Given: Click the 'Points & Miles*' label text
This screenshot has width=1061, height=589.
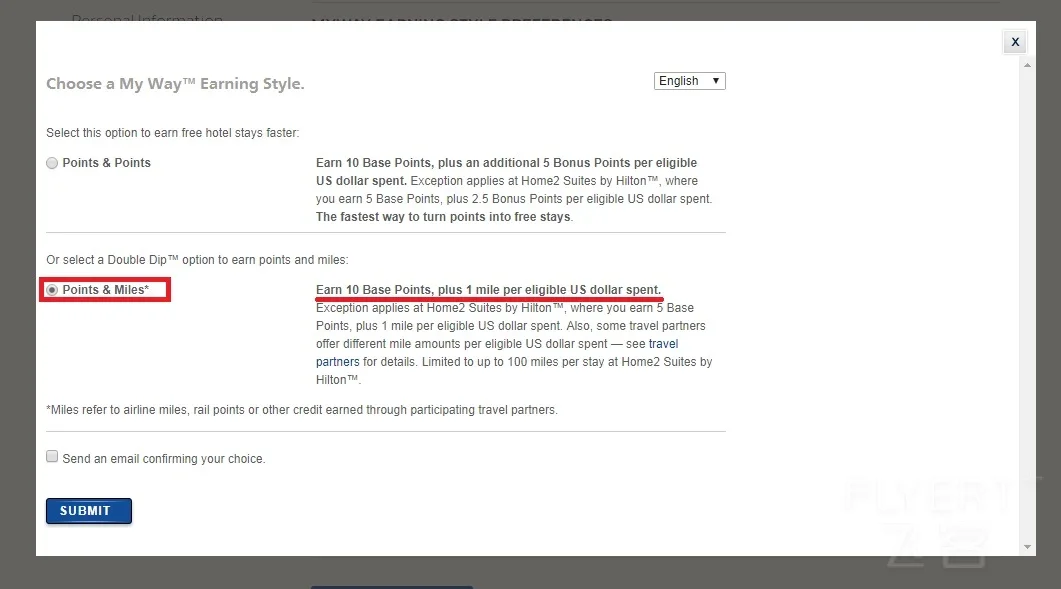Looking at the screenshot, I should coord(106,290).
